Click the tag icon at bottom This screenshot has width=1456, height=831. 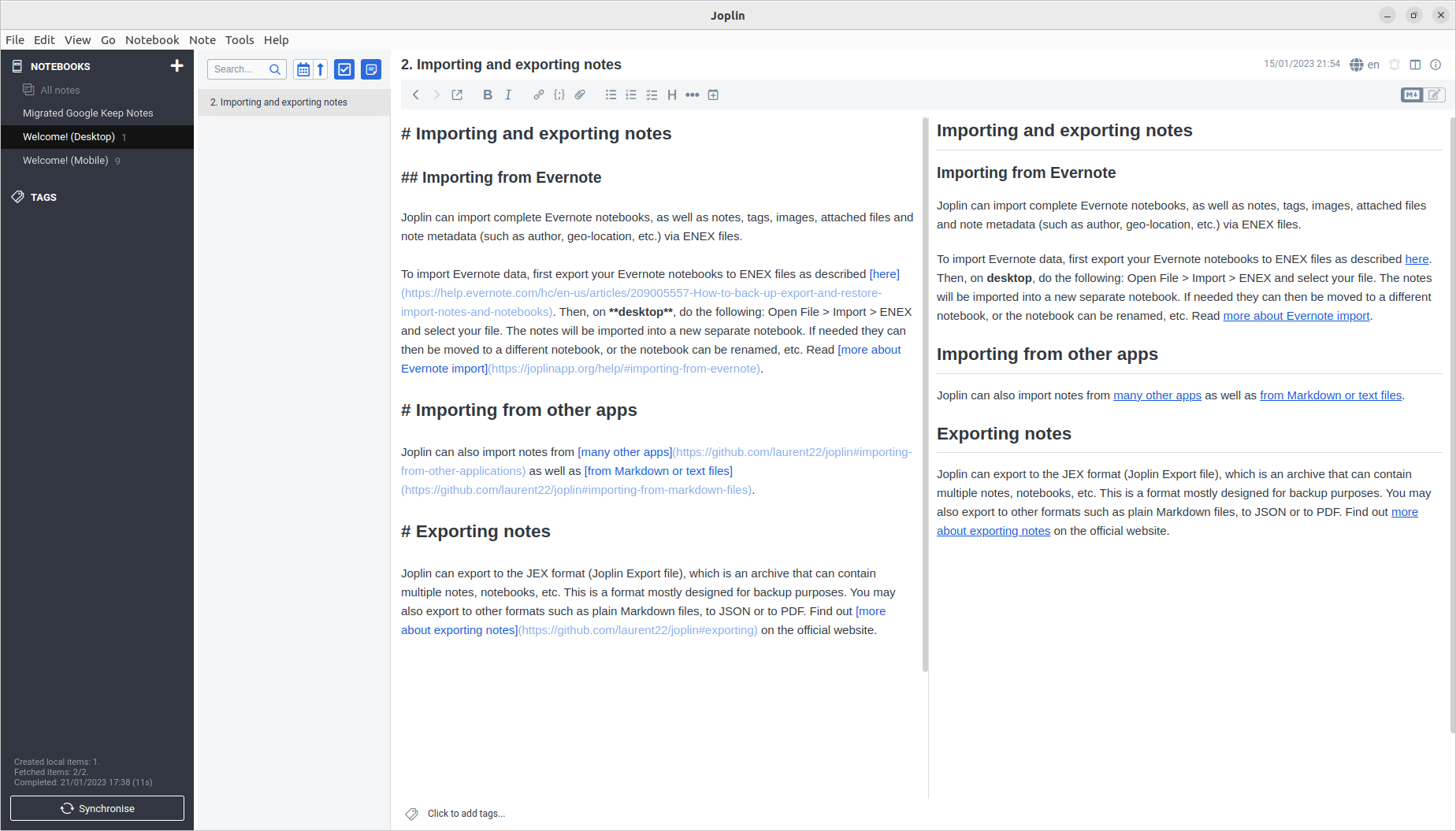click(x=411, y=814)
